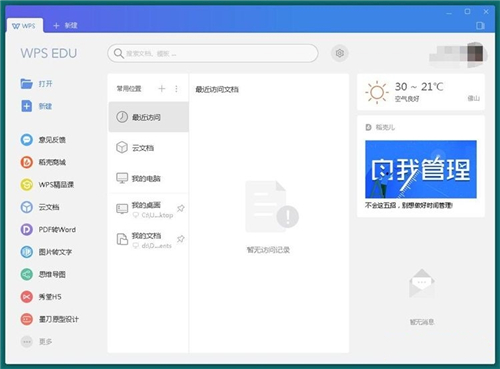The image size is (500, 369).
Task: Unpin the My Desktop location pin icon
Action: pos(181,208)
